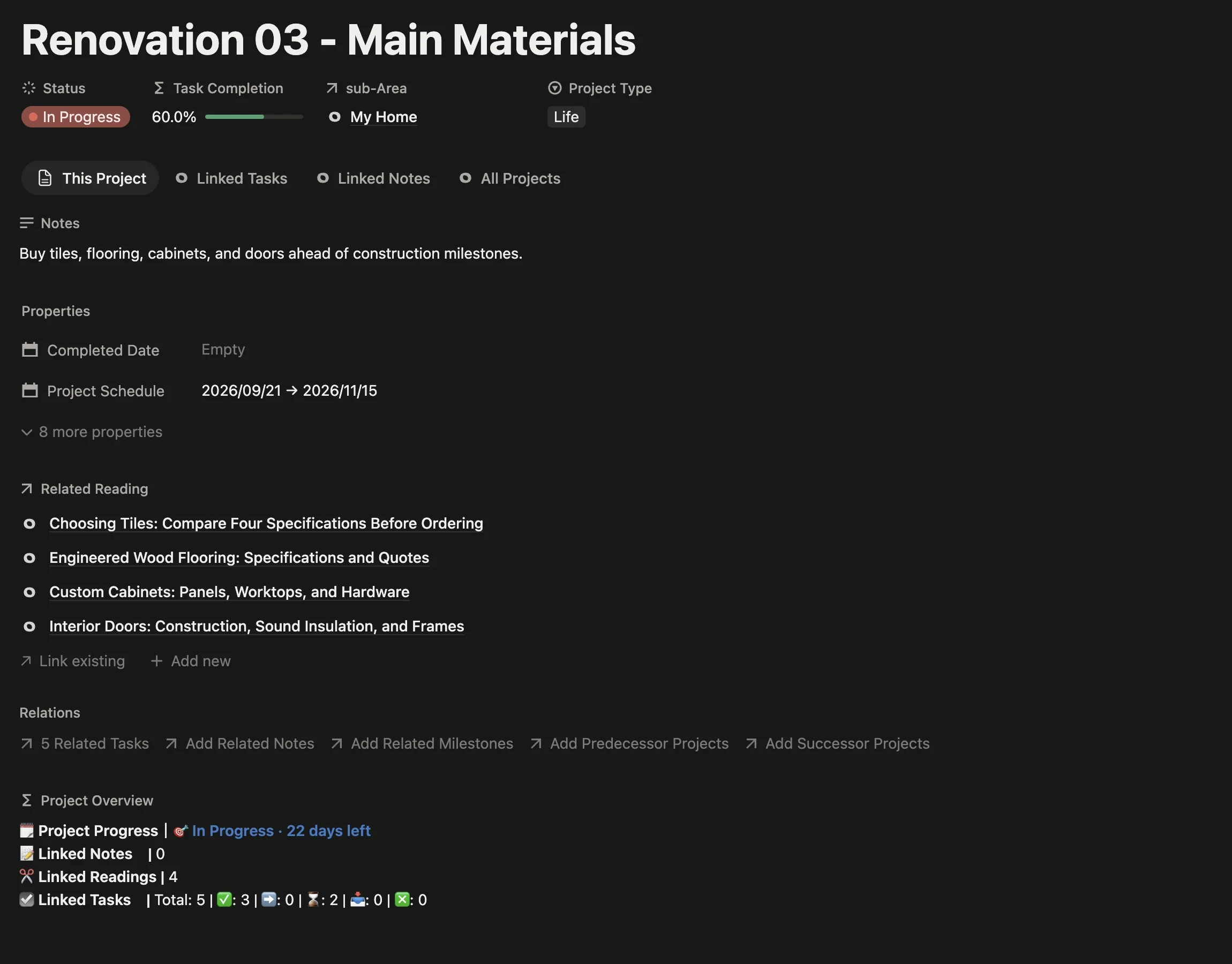
Task: Click the Related Reading arrow icon
Action: 27,489
